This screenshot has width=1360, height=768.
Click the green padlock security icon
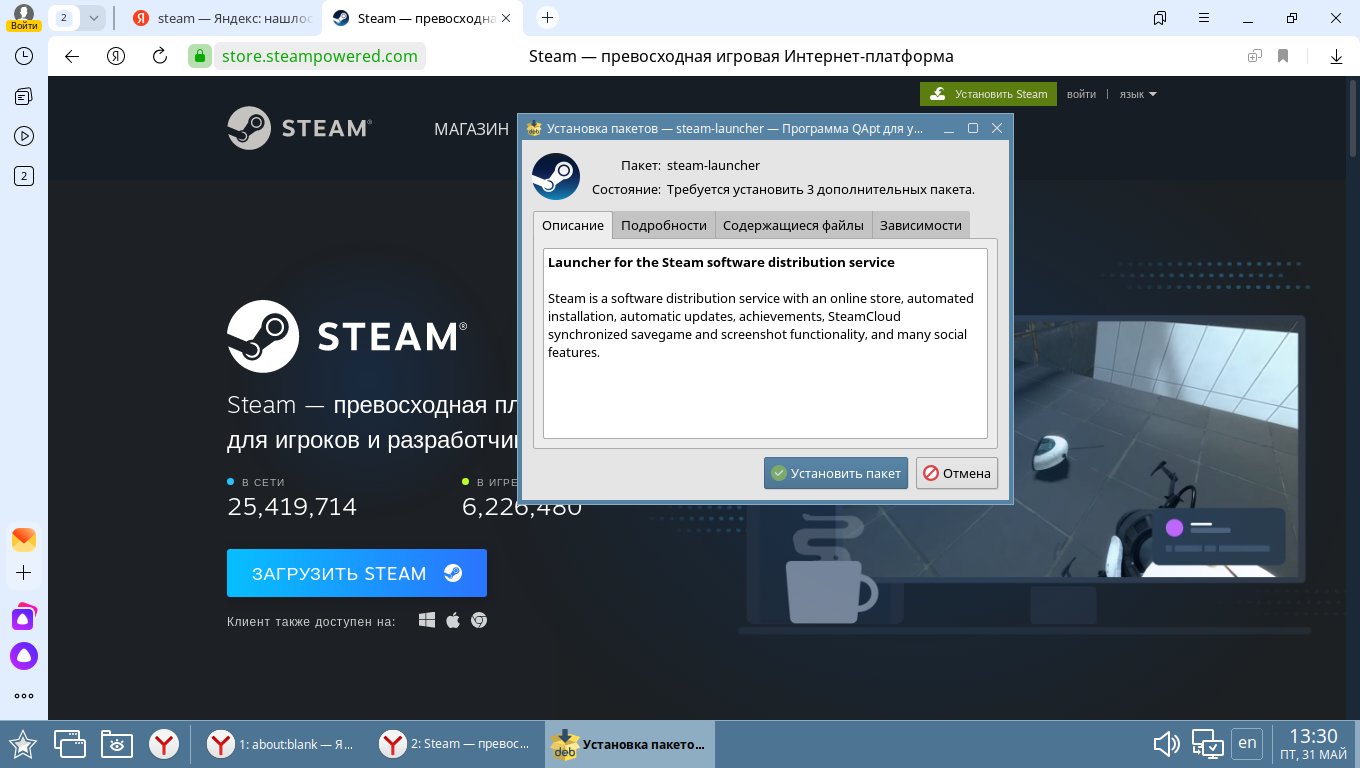pos(200,56)
